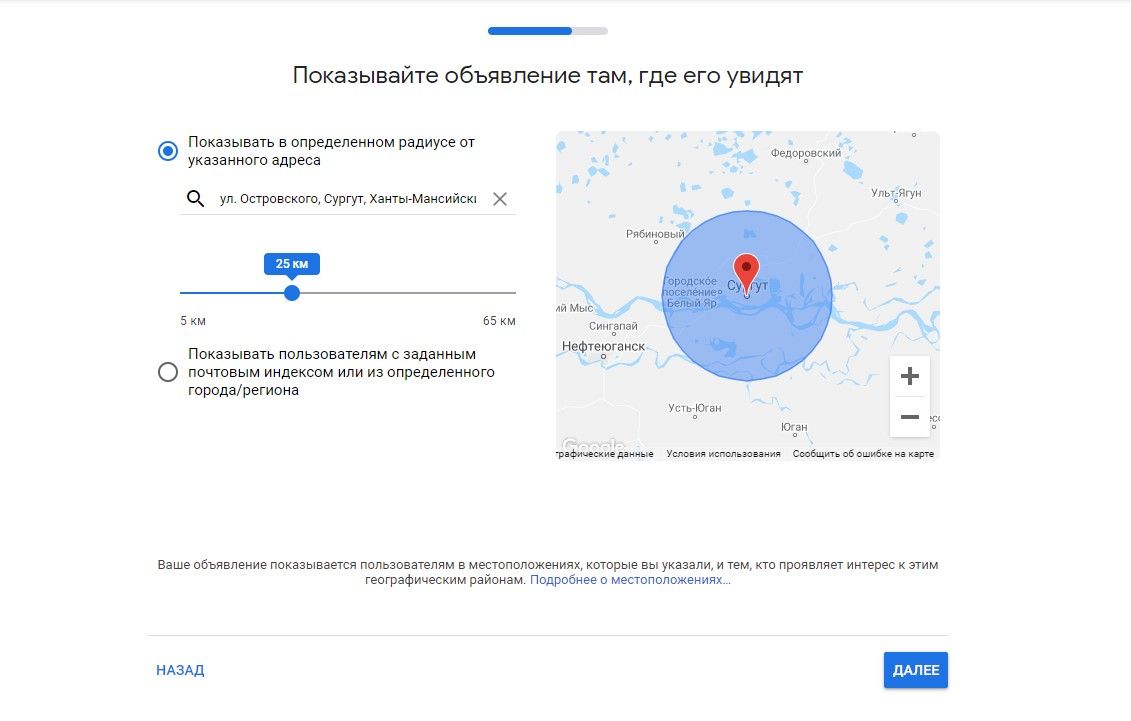Clear the address using the X icon
This screenshot has width=1131, height=721.
[499, 198]
